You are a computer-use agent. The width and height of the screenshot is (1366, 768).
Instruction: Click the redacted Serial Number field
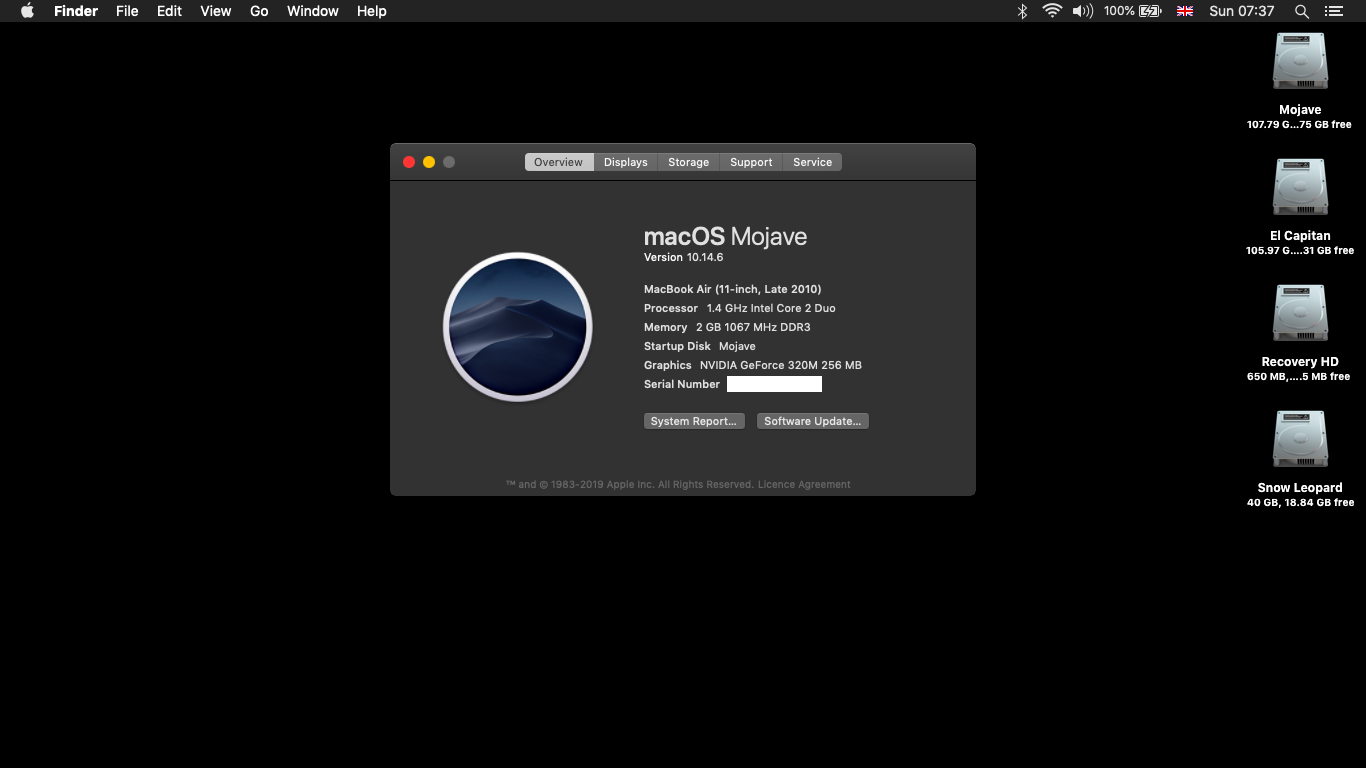coord(774,384)
